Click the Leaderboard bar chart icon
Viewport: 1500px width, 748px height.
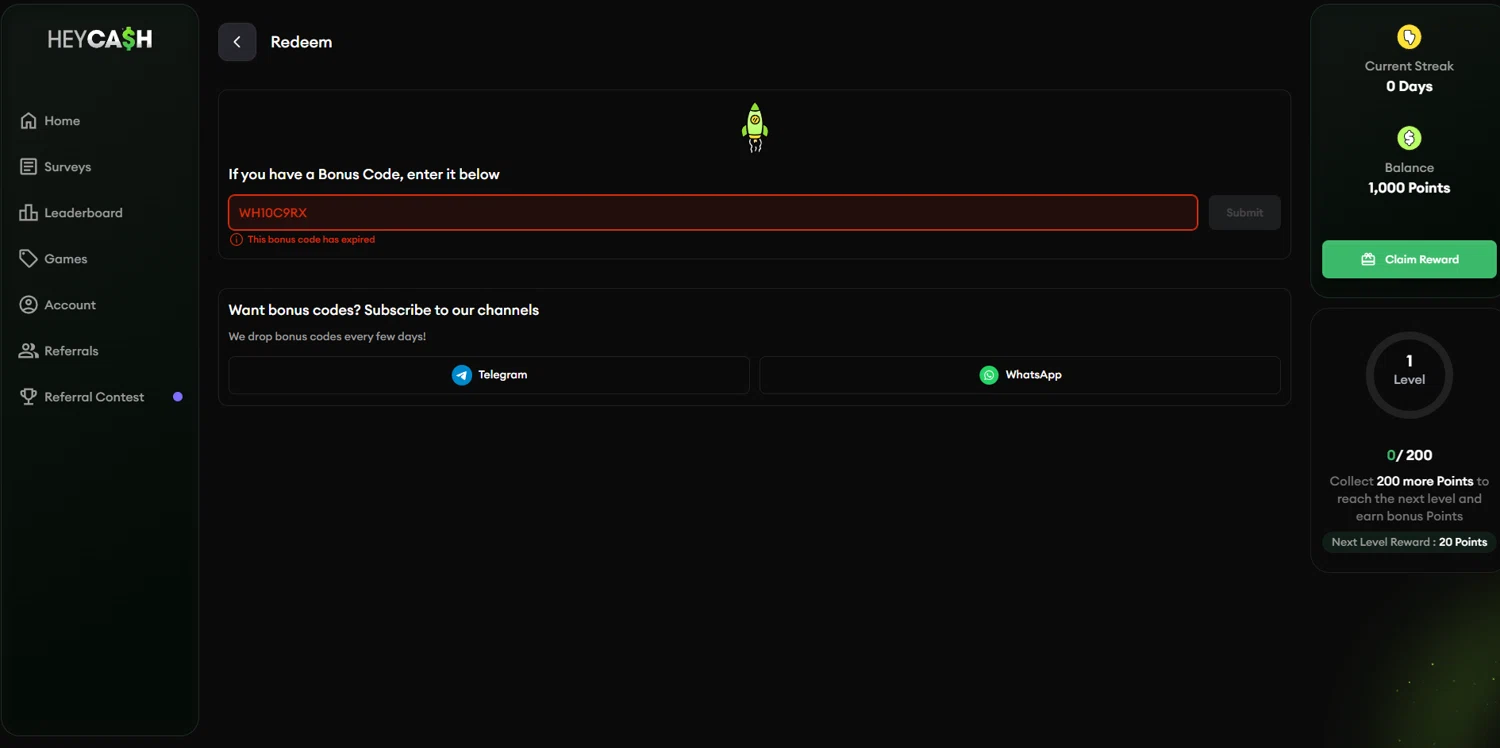tap(28, 213)
